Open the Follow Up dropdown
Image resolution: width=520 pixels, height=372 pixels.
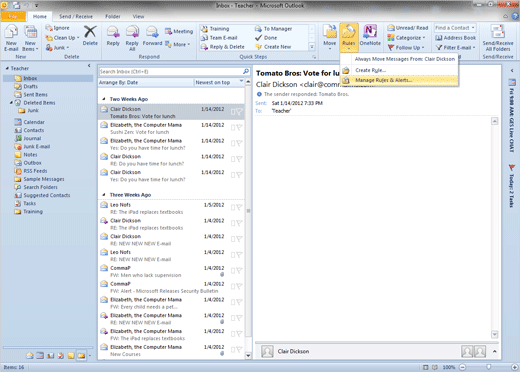tap(406, 47)
